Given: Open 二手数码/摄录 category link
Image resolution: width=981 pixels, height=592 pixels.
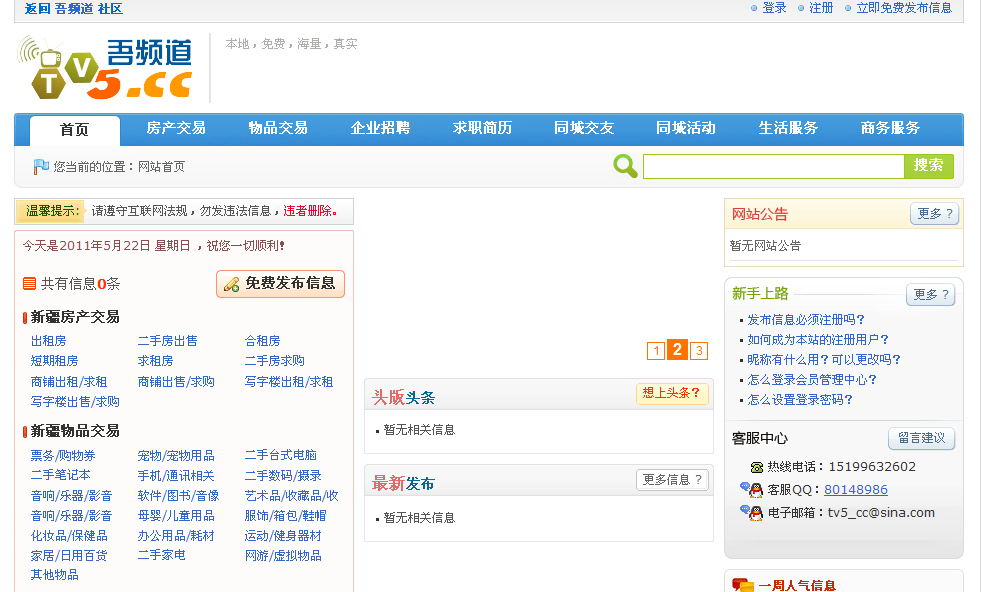Looking at the screenshot, I should coord(283,476).
